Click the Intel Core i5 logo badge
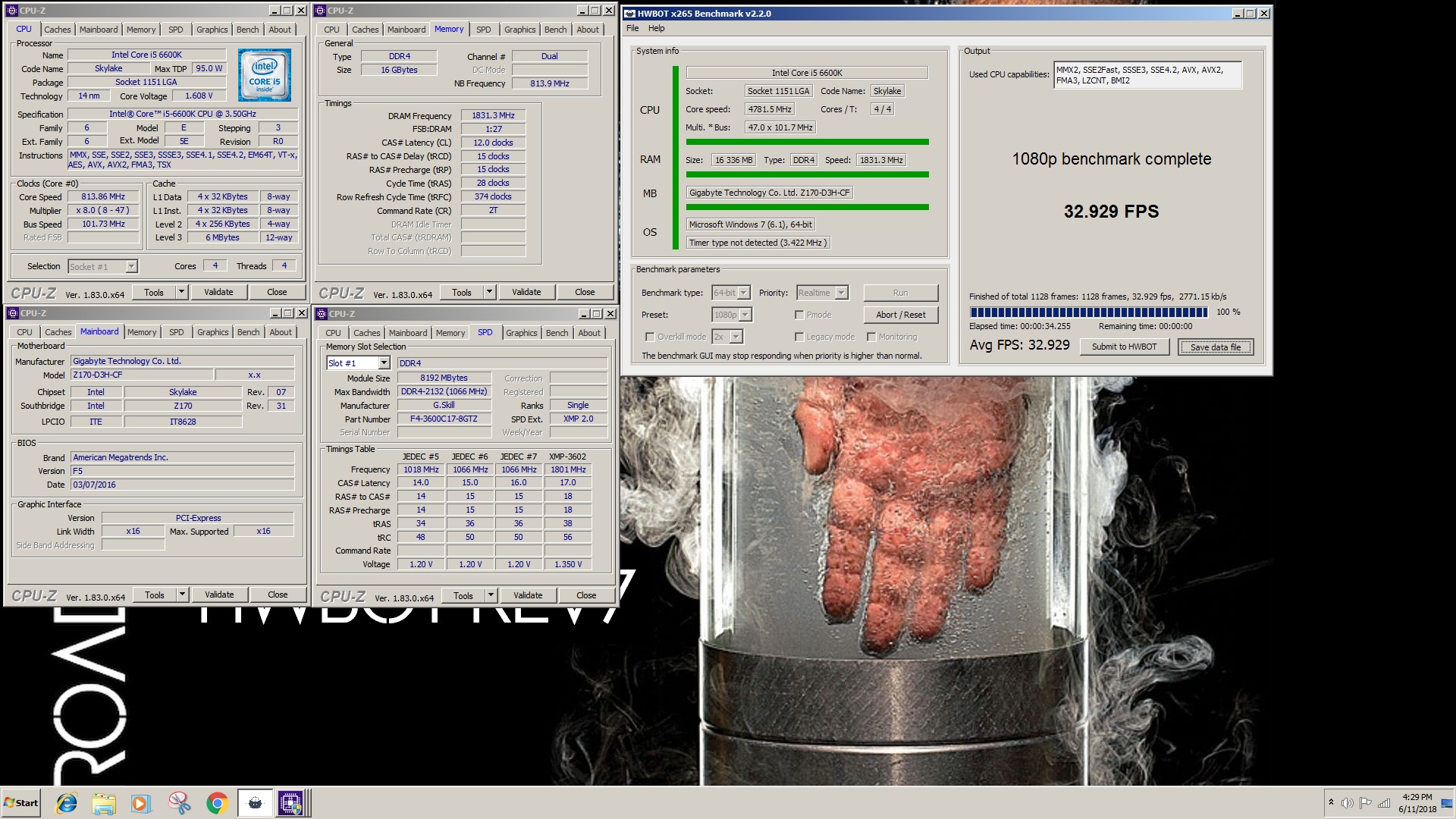The height and width of the screenshot is (819, 1456). click(265, 76)
